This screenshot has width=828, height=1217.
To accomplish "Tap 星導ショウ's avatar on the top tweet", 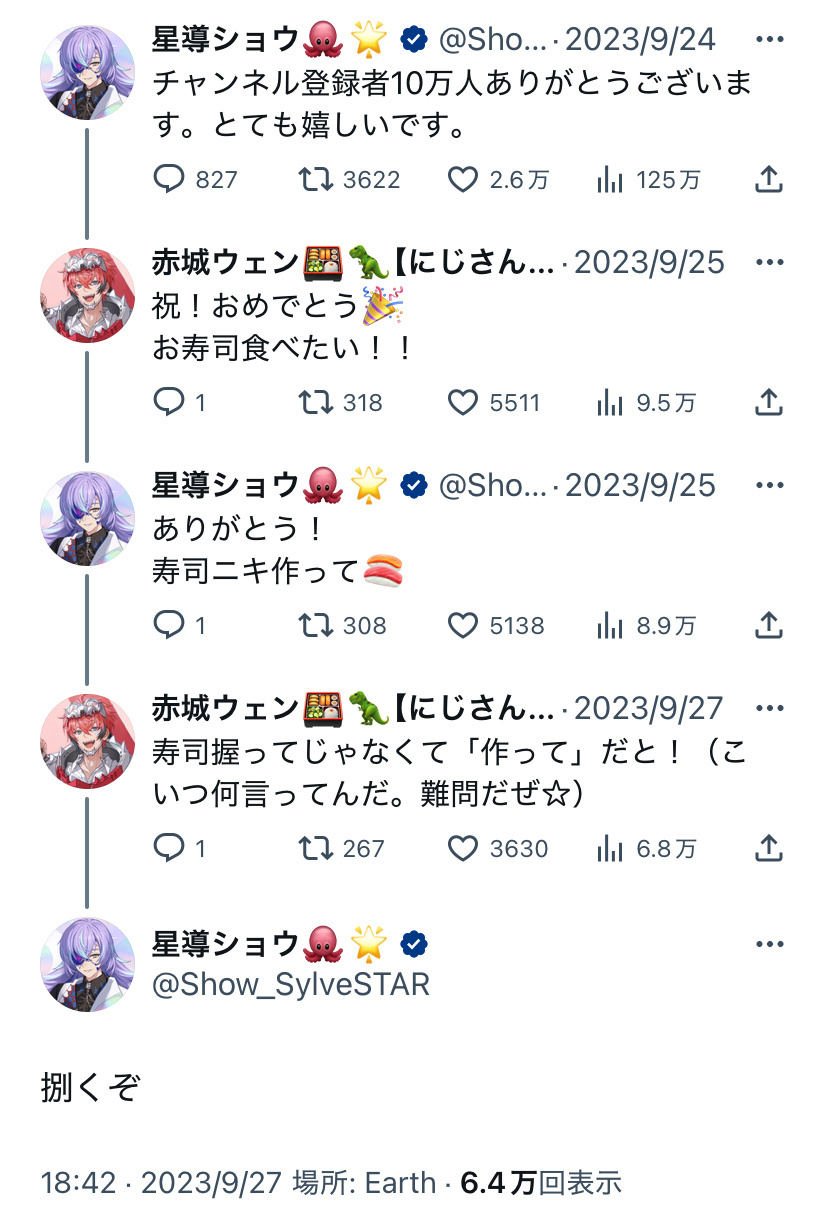I will 87,73.
